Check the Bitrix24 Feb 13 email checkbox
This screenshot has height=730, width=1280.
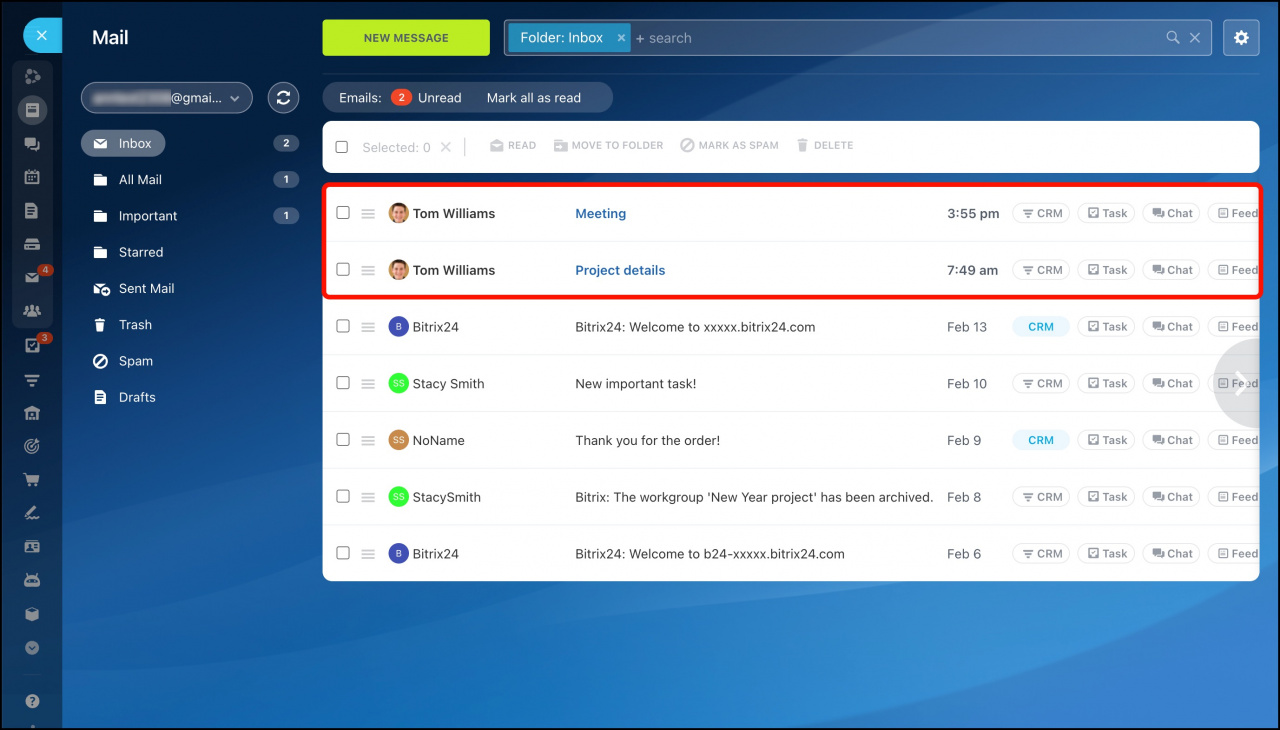(x=343, y=326)
